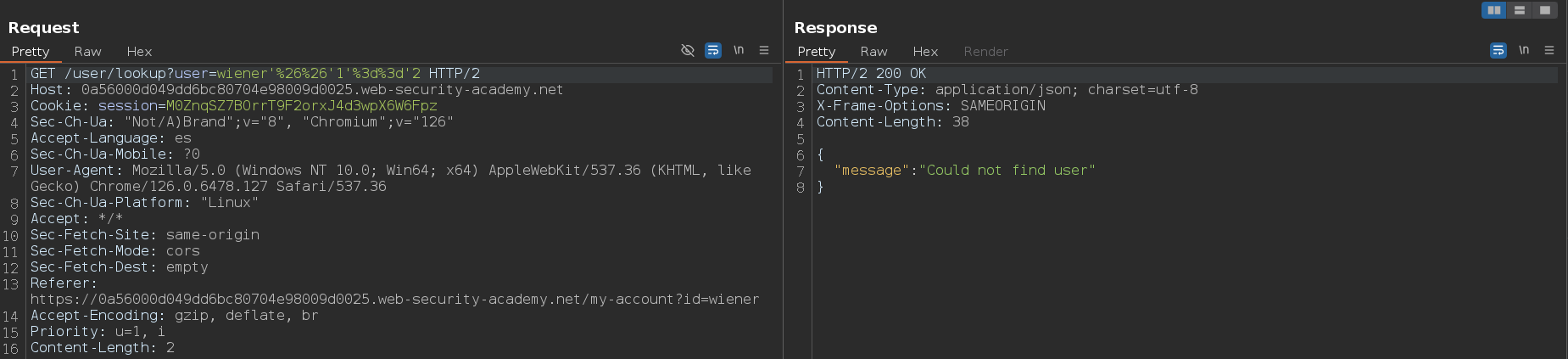Open the Request Hex tab
The width and height of the screenshot is (1568, 359).
pos(139,52)
